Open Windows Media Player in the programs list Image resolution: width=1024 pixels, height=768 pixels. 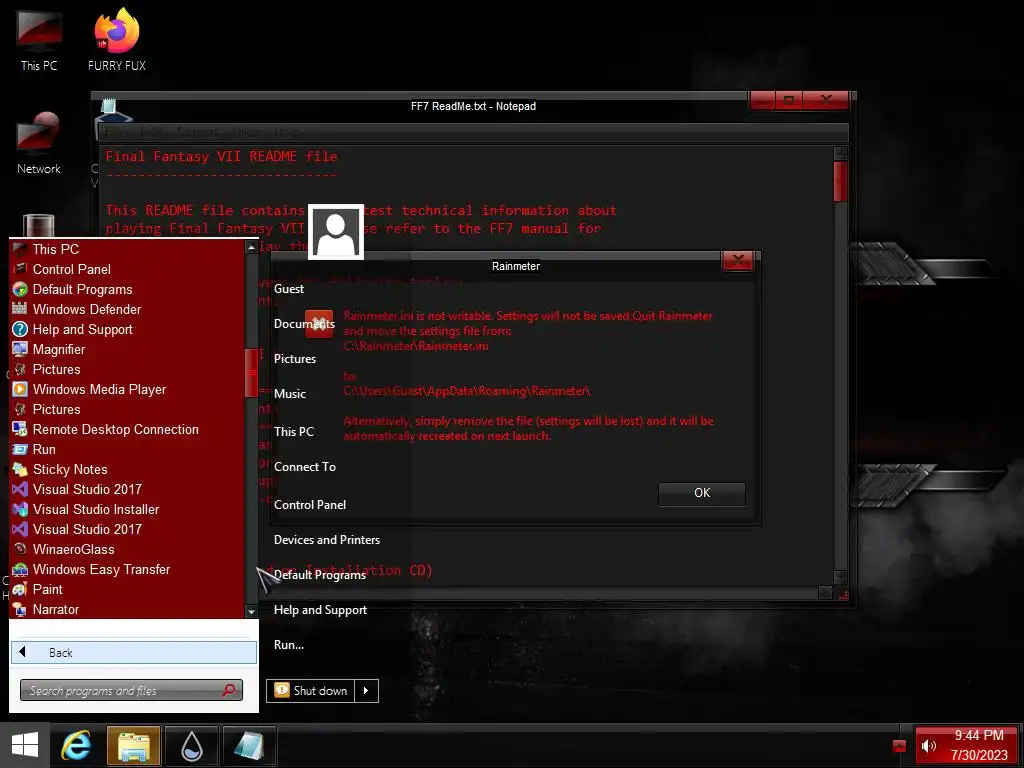pyautogui.click(x=99, y=389)
